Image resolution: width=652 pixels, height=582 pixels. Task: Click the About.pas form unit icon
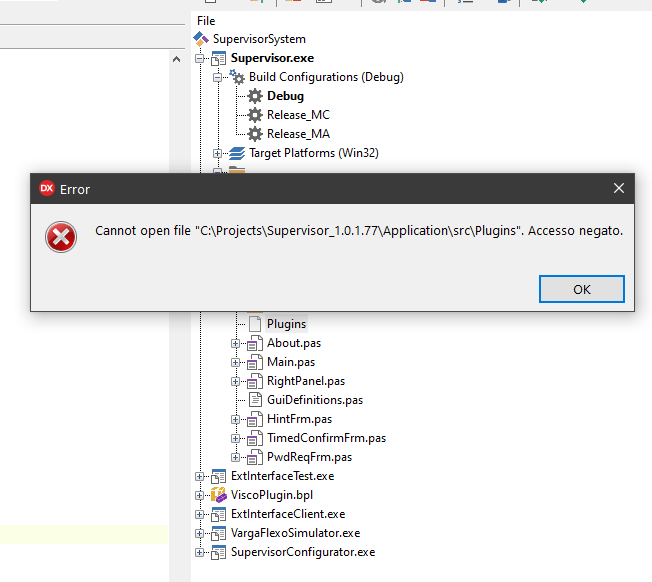pos(255,343)
